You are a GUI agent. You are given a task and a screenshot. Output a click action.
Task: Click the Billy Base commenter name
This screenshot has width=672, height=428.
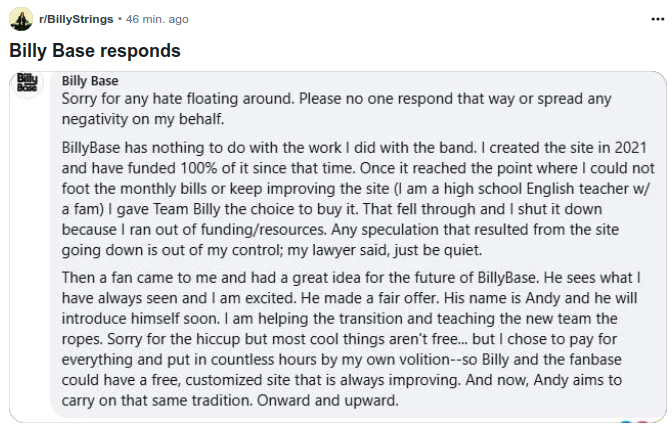click(90, 81)
